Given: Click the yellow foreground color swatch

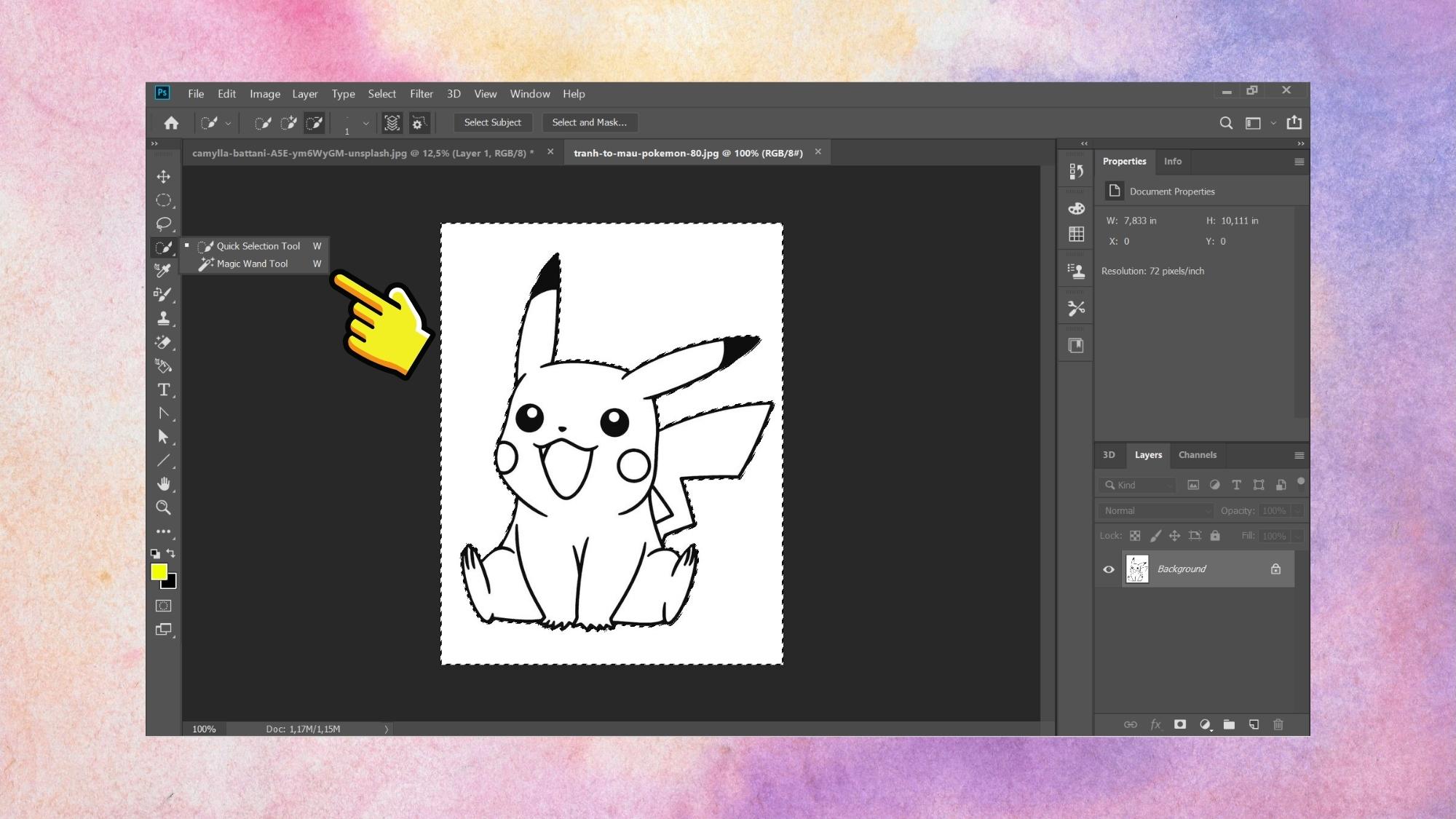Looking at the screenshot, I should [158, 571].
